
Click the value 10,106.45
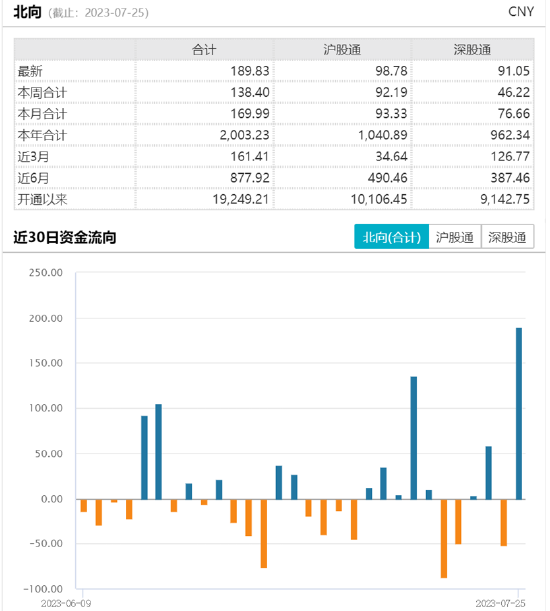[379, 199]
